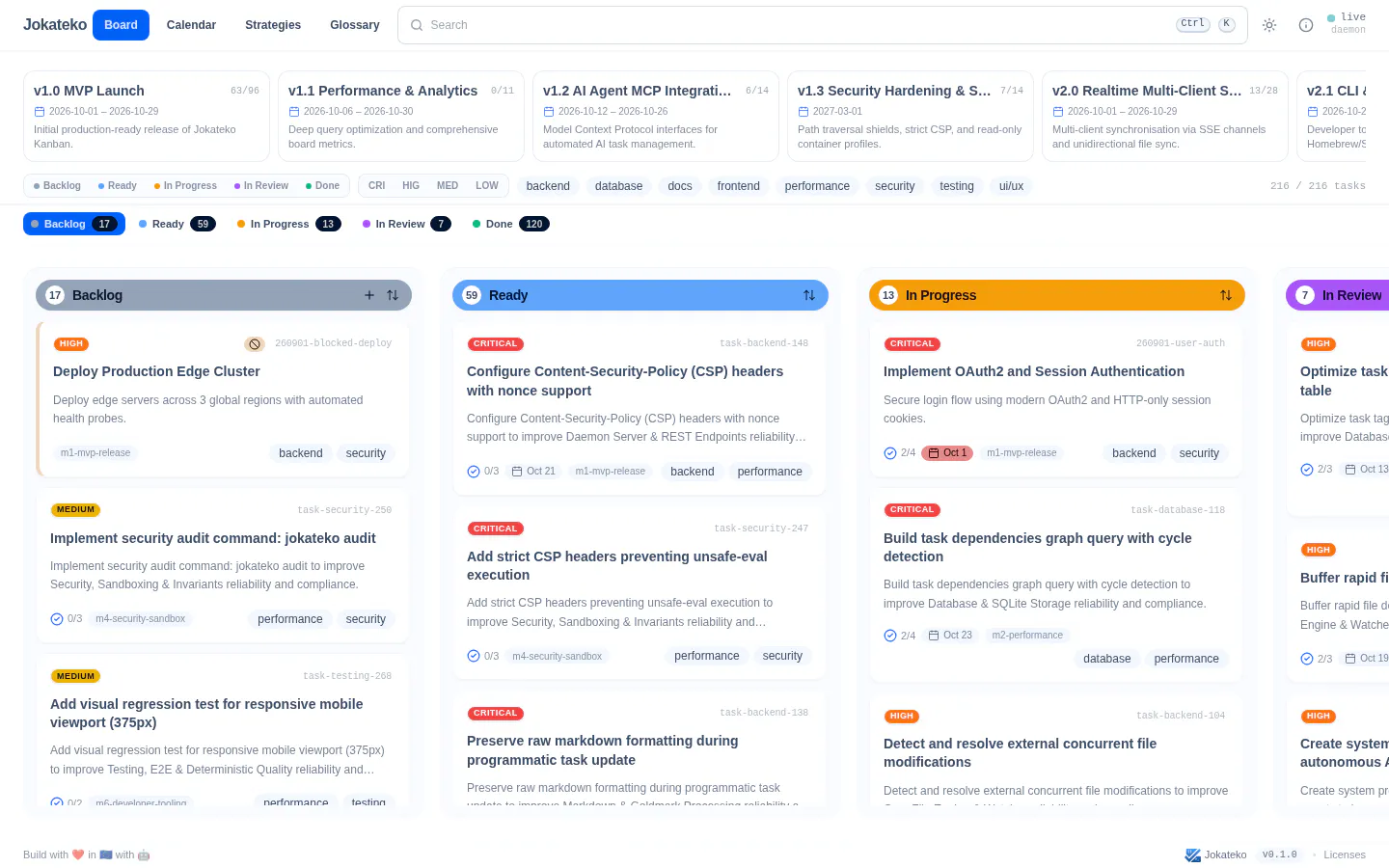Sort the Ready column with arrows icon
Image resolution: width=1389 pixels, height=868 pixels.
tap(809, 295)
